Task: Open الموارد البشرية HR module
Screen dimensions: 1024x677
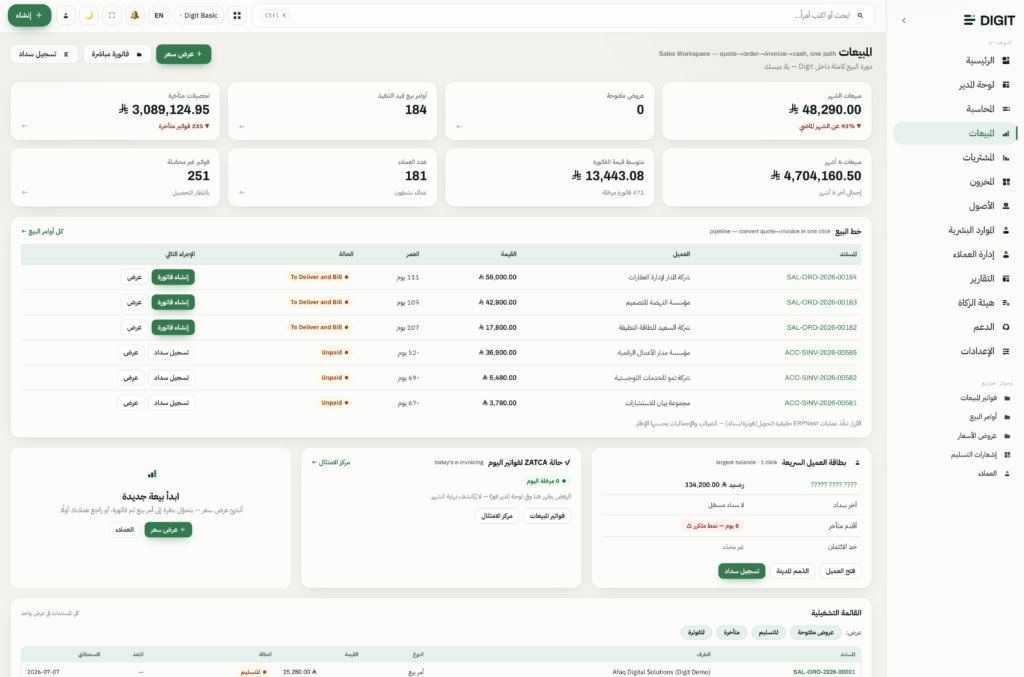Action: tap(955, 230)
